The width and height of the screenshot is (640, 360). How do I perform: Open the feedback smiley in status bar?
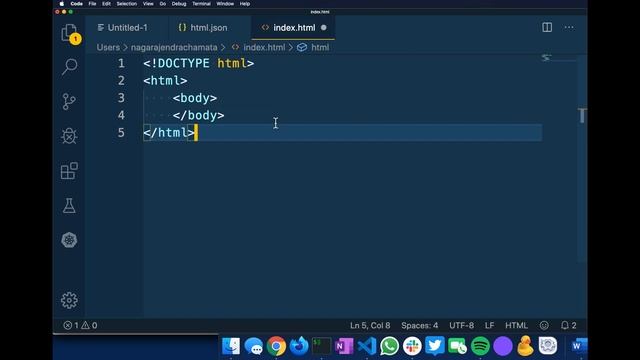(544, 325)
